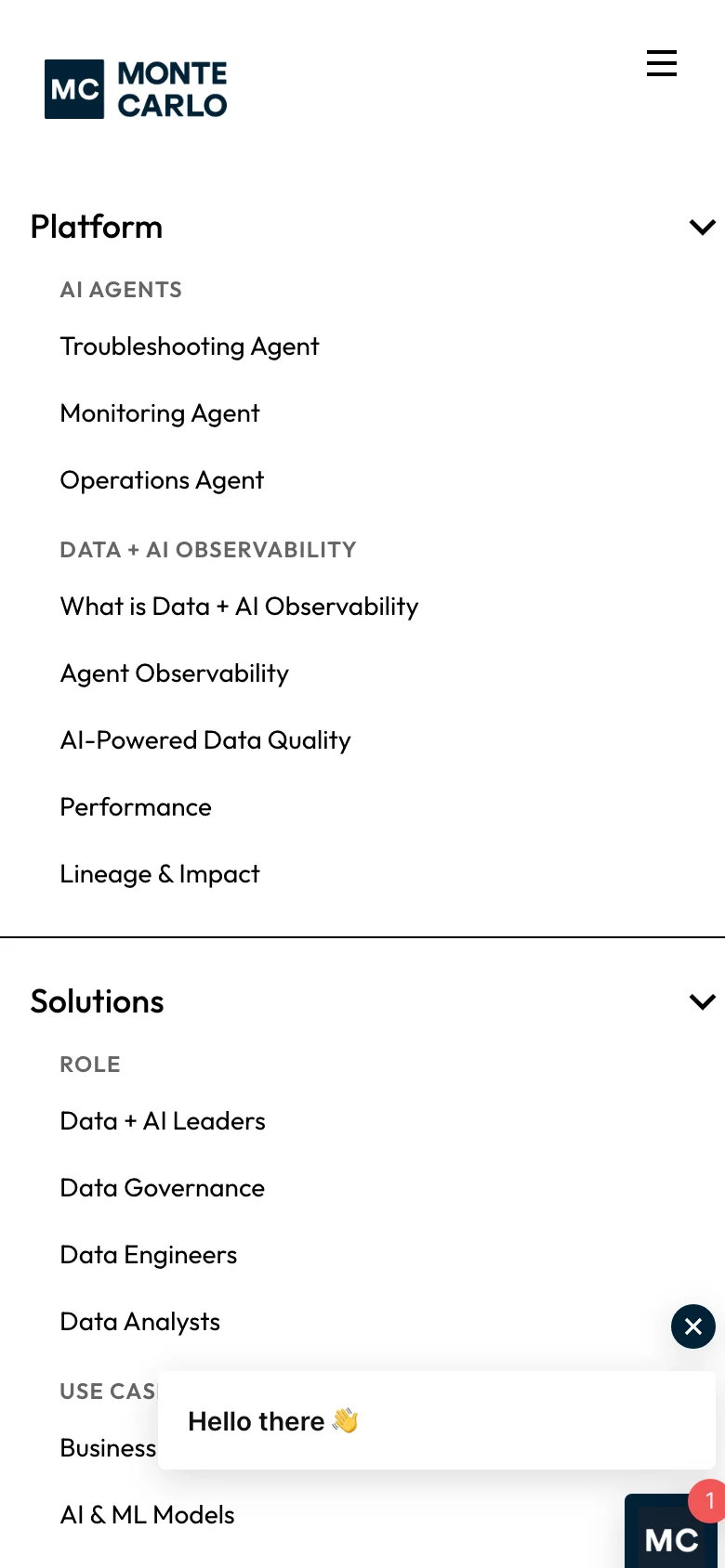Viewport: 725px width, 1568px height.
Task: Select the Performance menu entry
Action: [136, 807]
